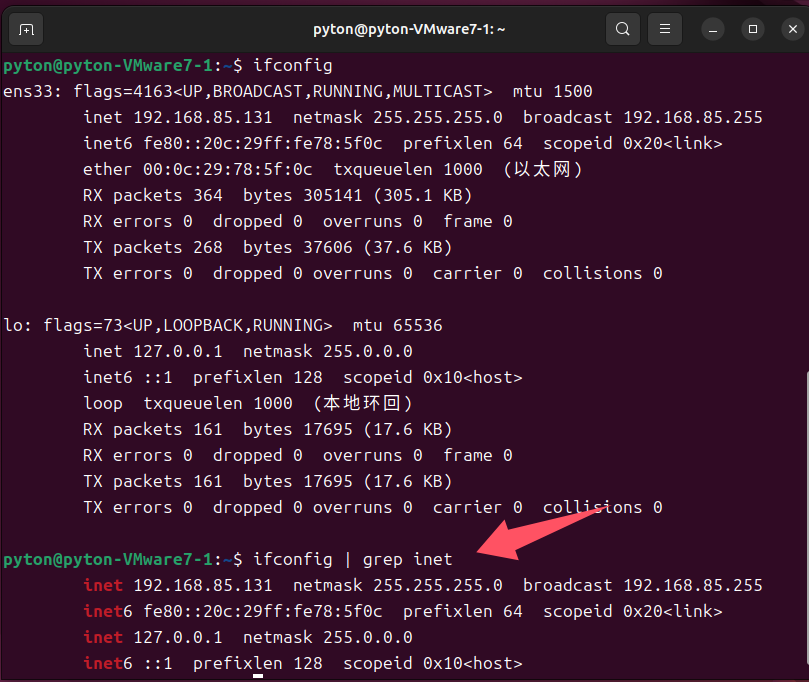Click the pyton@pyton-VMware7-1 title text
This screenshot has width=809, height=682.
coord(404,28)
